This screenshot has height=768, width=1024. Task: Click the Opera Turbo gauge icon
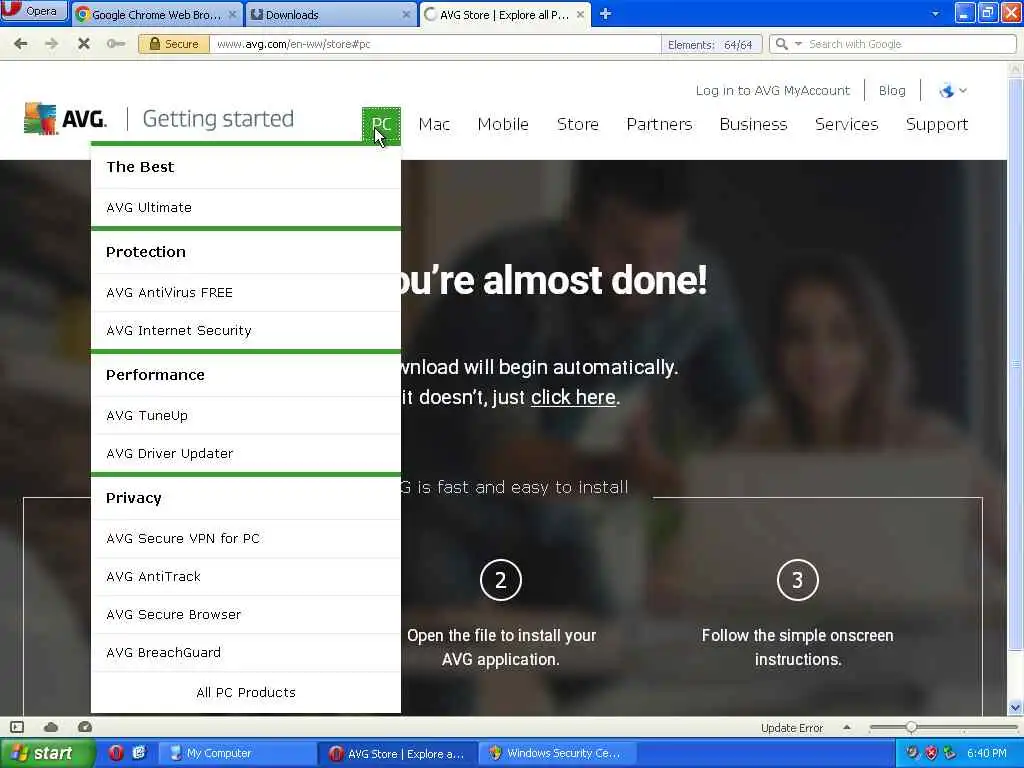[85, 727]
